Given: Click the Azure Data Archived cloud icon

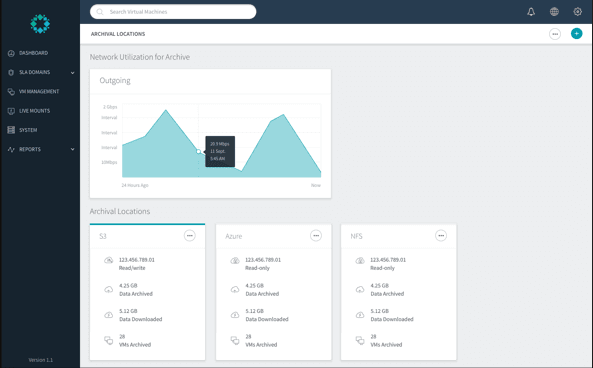Looking at the screenshot, I should pyautogui.click(x=235, y=290).
